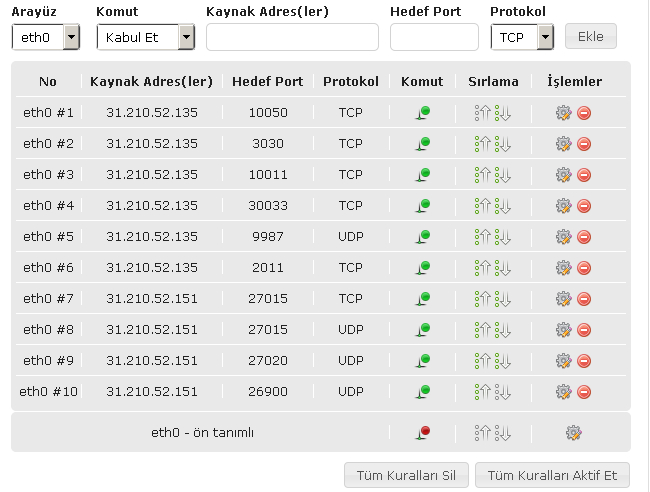Edit rule eth0 #6 for port 2011
650x492 pixels.
coord(563,268)
